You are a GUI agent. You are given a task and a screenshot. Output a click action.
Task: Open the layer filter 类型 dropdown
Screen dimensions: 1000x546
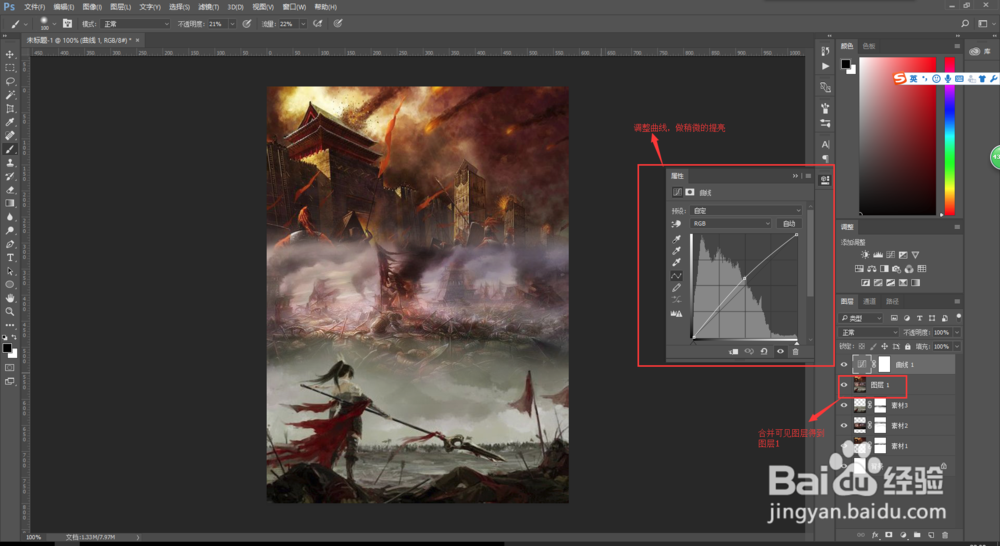point(861,318)
